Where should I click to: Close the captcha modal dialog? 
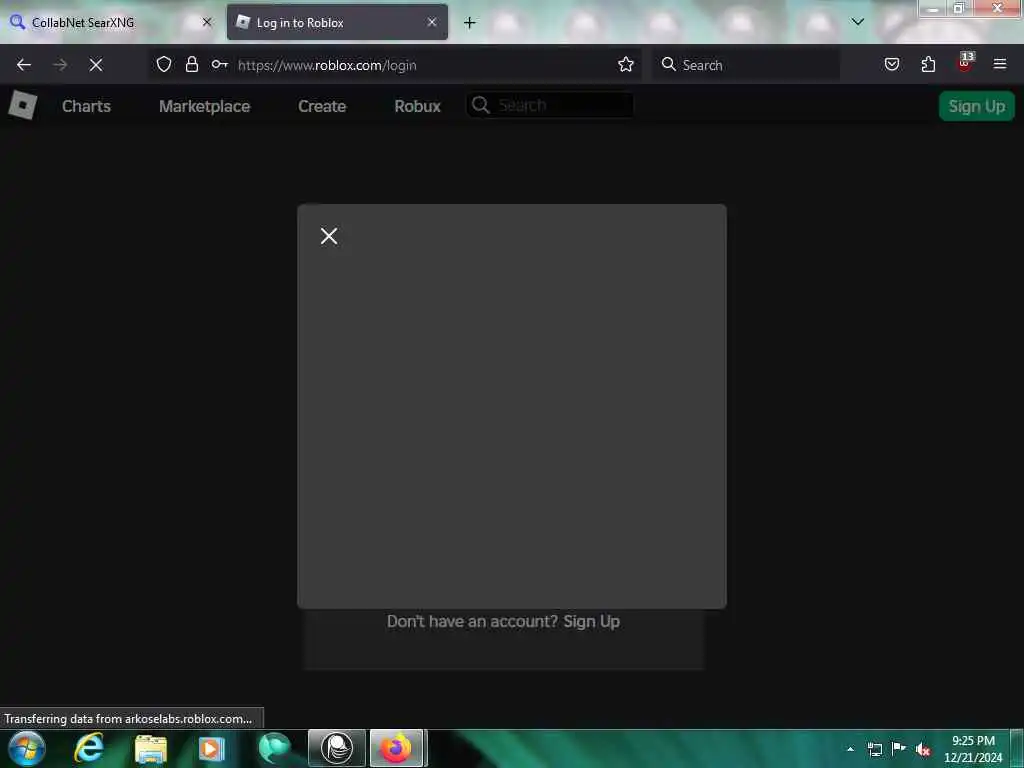pos(329,236)
